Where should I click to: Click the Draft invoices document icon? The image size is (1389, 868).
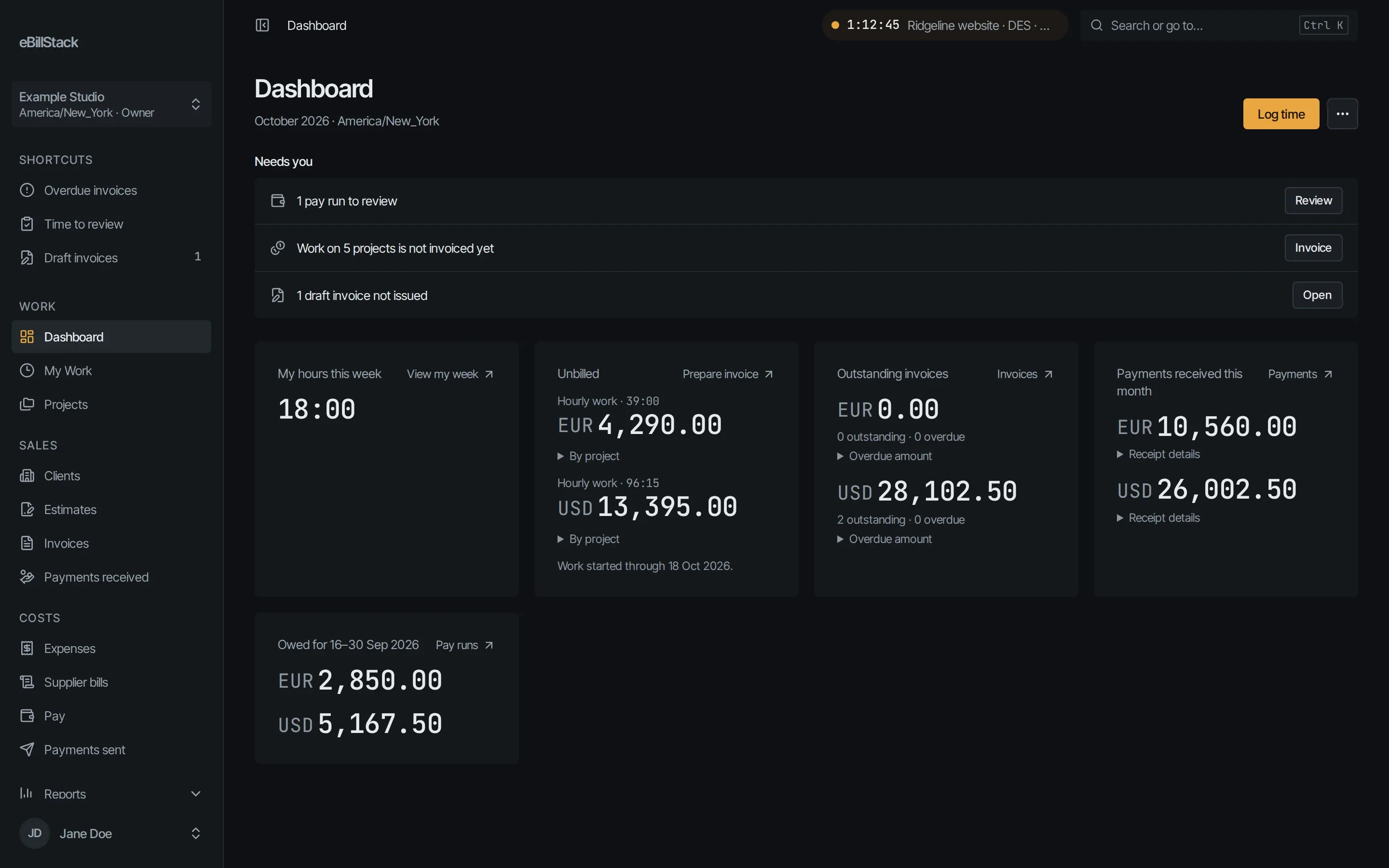click(x=27, y=258)
